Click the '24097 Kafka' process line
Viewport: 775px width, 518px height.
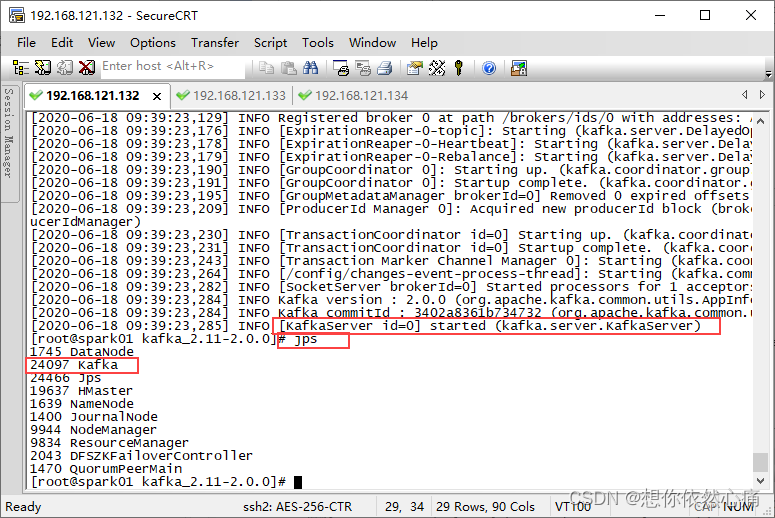(74, 365)
